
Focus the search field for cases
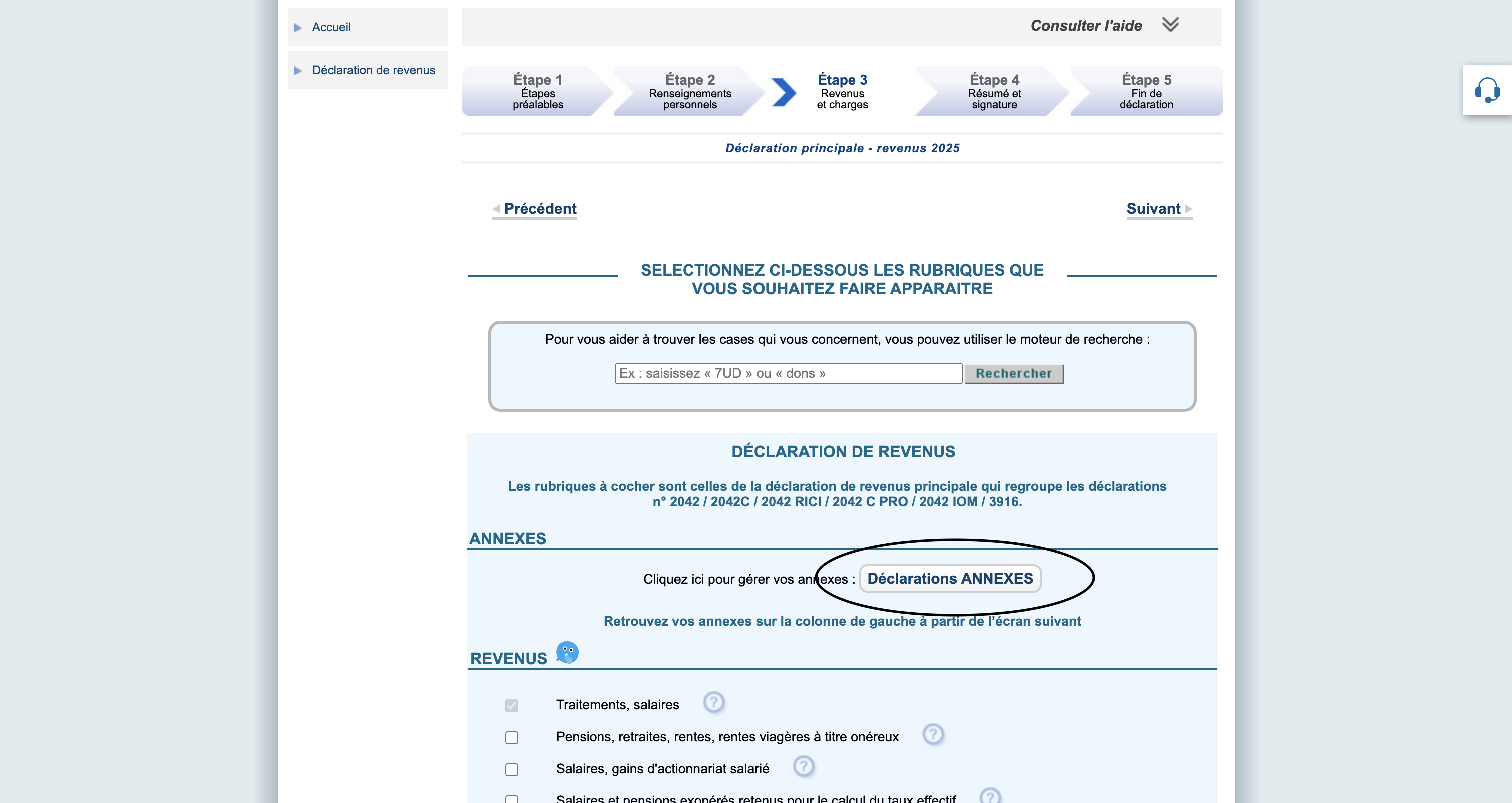coord(789,373)
